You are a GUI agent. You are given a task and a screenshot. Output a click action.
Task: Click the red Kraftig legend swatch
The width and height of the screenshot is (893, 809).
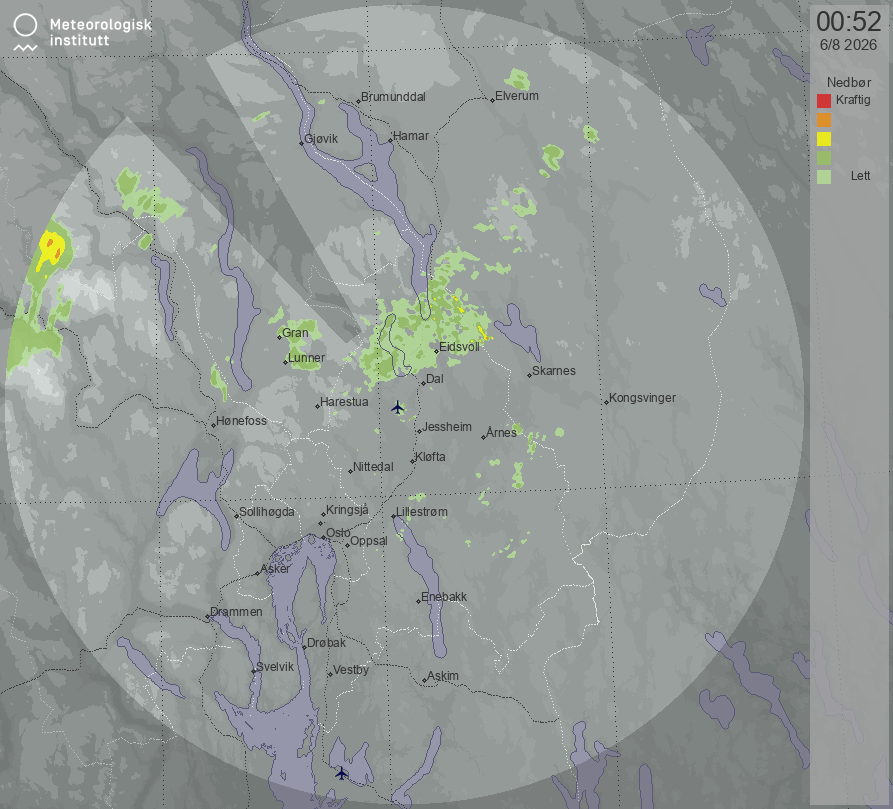tap(824, 101)
